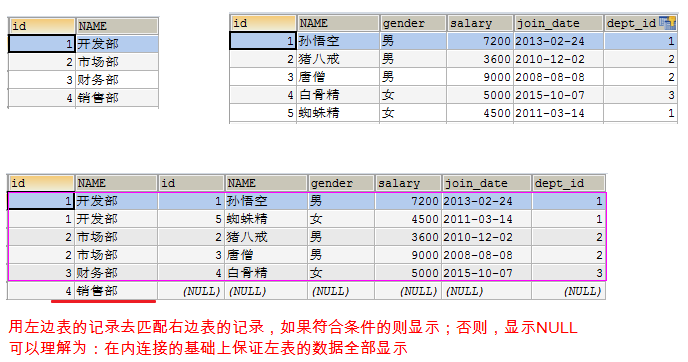Screen dimensions: 688x362
Task: Click the NAME header of department table
Action: coord(117,26)
